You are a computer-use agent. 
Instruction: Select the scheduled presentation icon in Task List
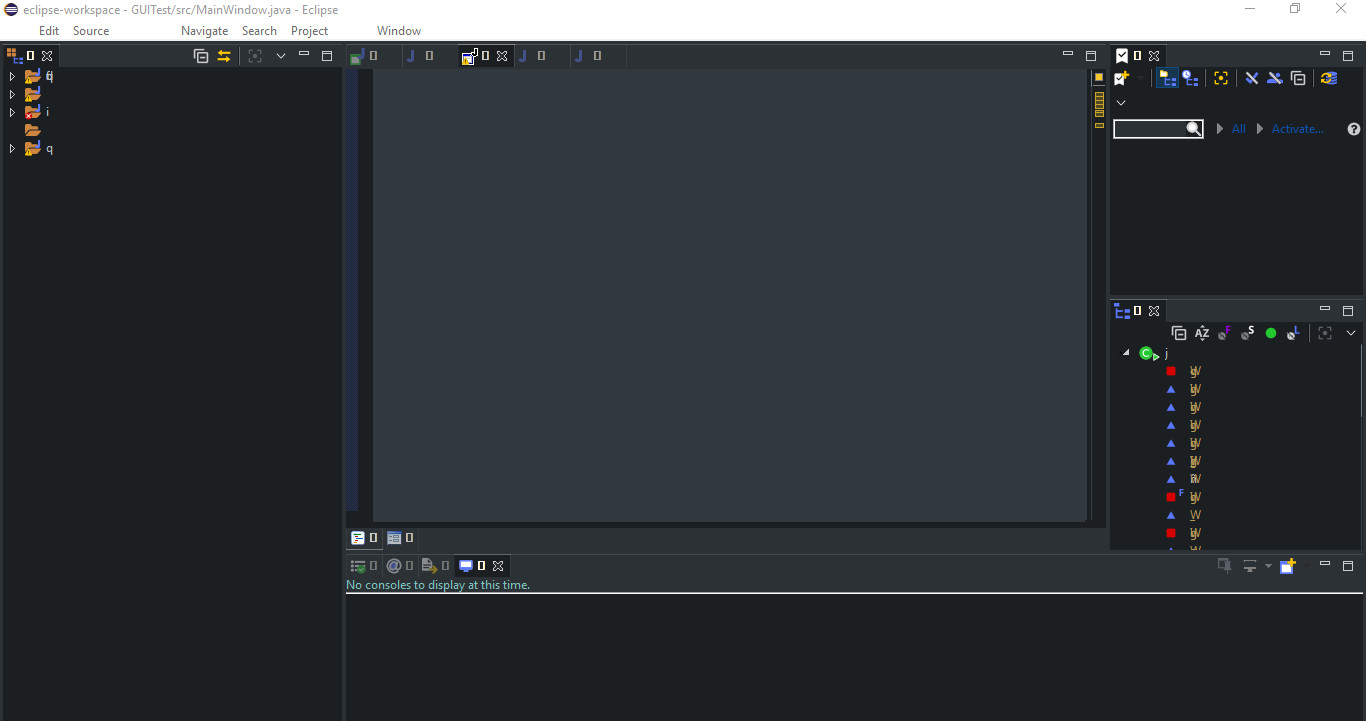coord(1191,78)
